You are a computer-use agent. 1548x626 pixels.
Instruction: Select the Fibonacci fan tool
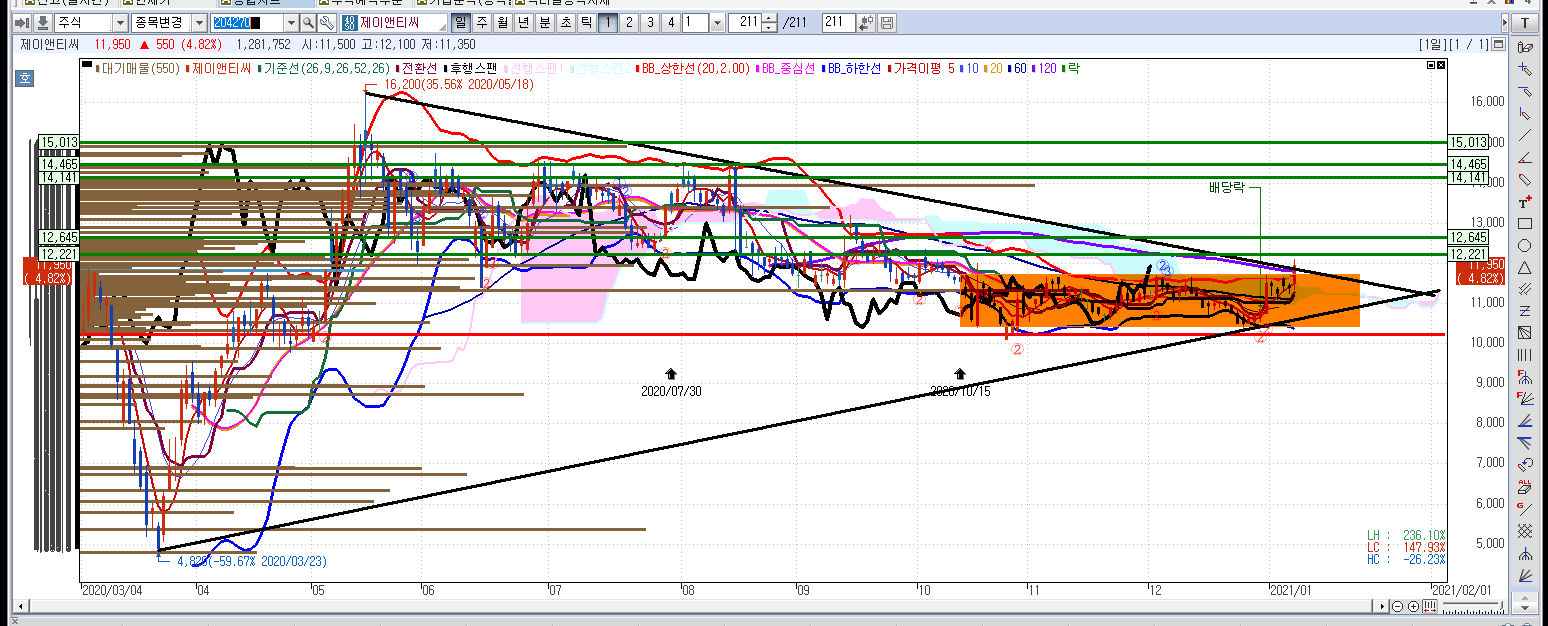1525,397
